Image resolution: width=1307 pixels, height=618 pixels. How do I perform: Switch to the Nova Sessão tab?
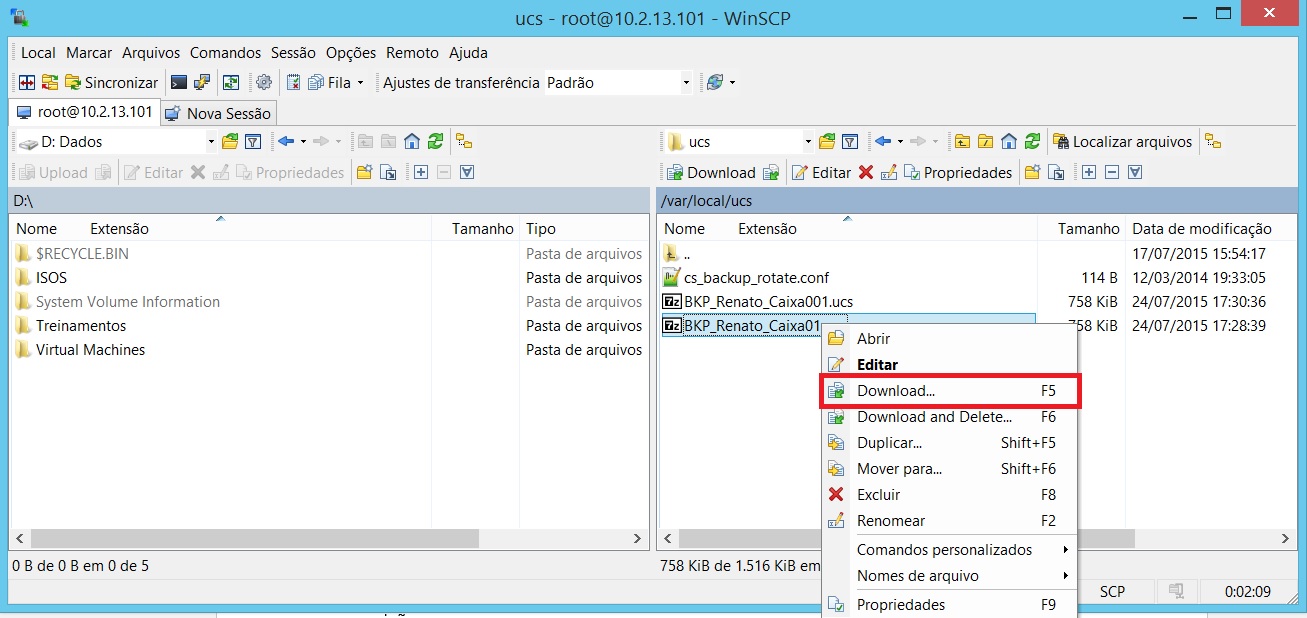coord(218,113)
